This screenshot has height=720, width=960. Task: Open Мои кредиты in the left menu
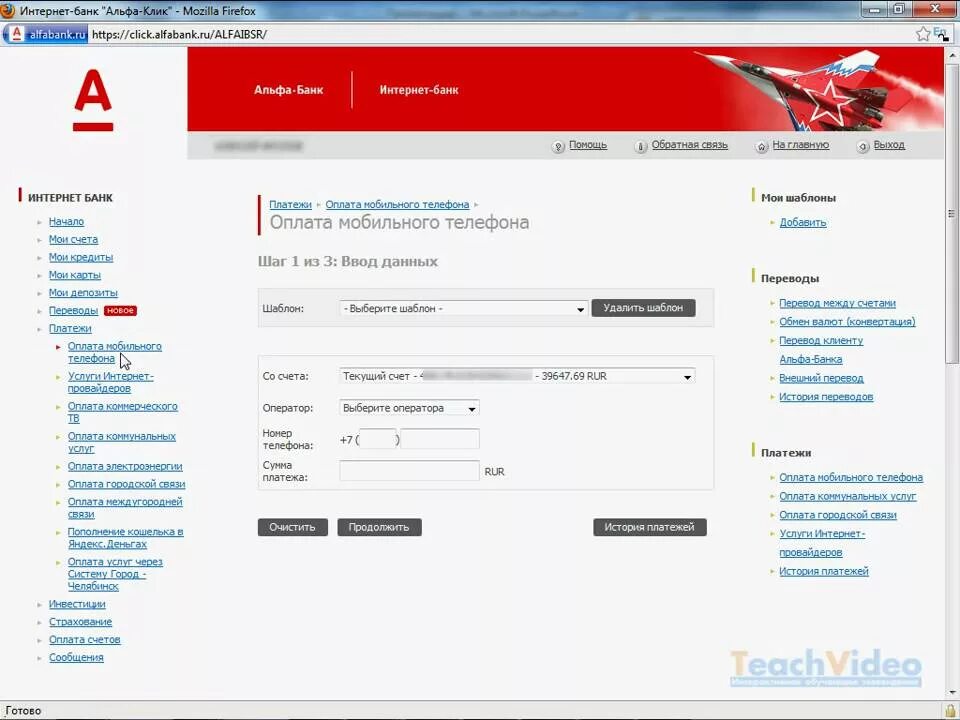click(x=81, y=257)
